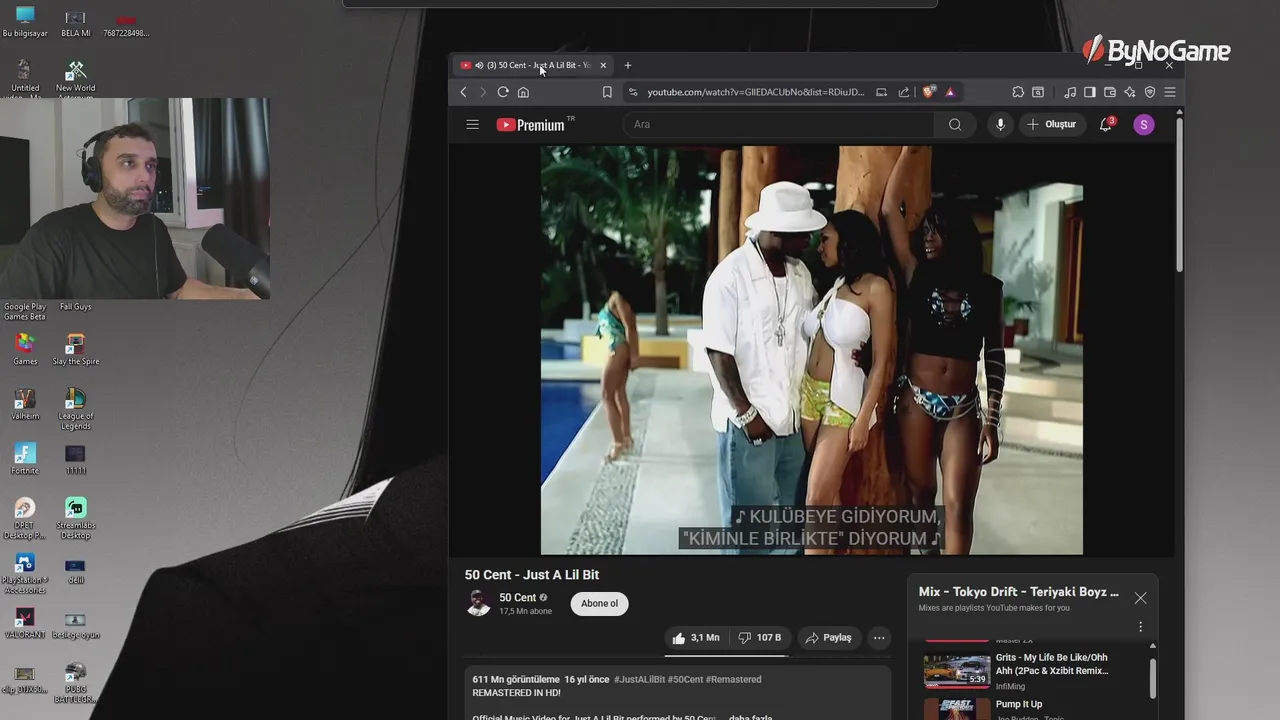Select the Slay the Spire desktop icon
The image size is (1280, 720).
(75, 350)
